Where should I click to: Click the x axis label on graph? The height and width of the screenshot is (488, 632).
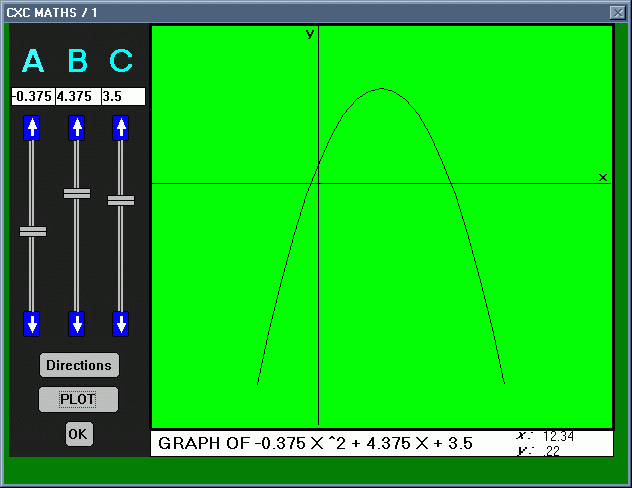click(603, 177)
